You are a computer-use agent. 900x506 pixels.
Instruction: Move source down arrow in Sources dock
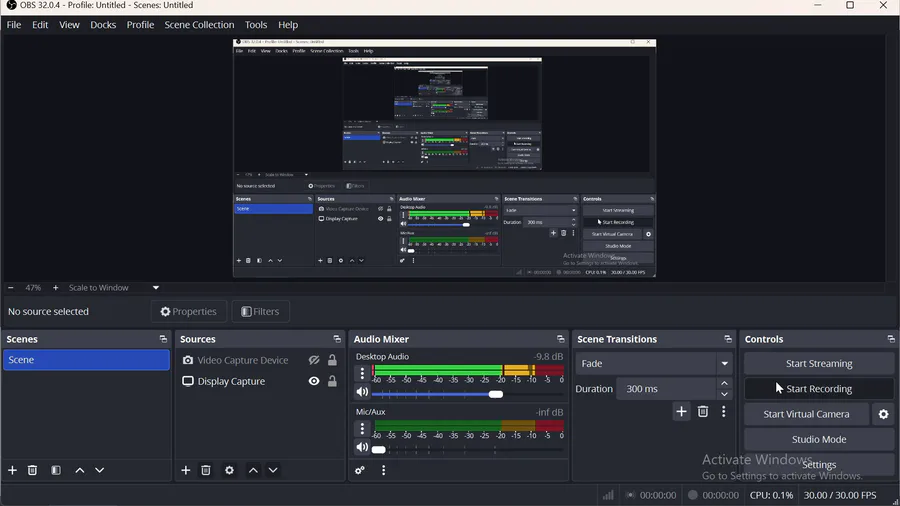273,470
